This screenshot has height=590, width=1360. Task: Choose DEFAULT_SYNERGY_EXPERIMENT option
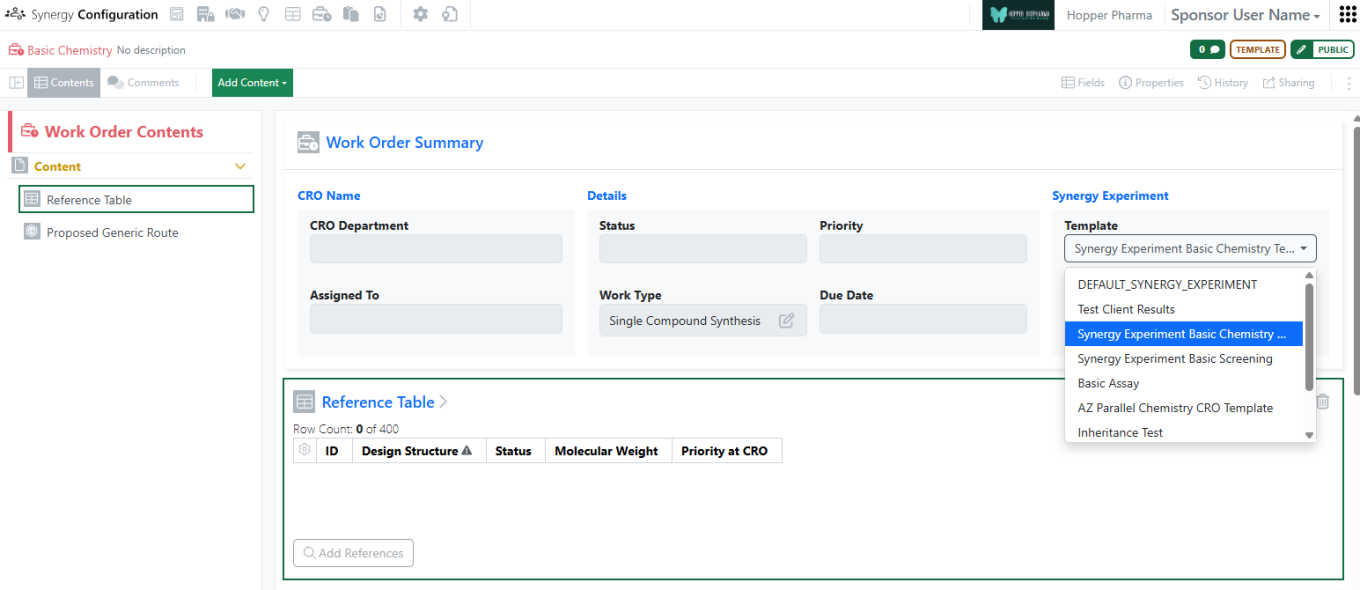coord(1184,284)
